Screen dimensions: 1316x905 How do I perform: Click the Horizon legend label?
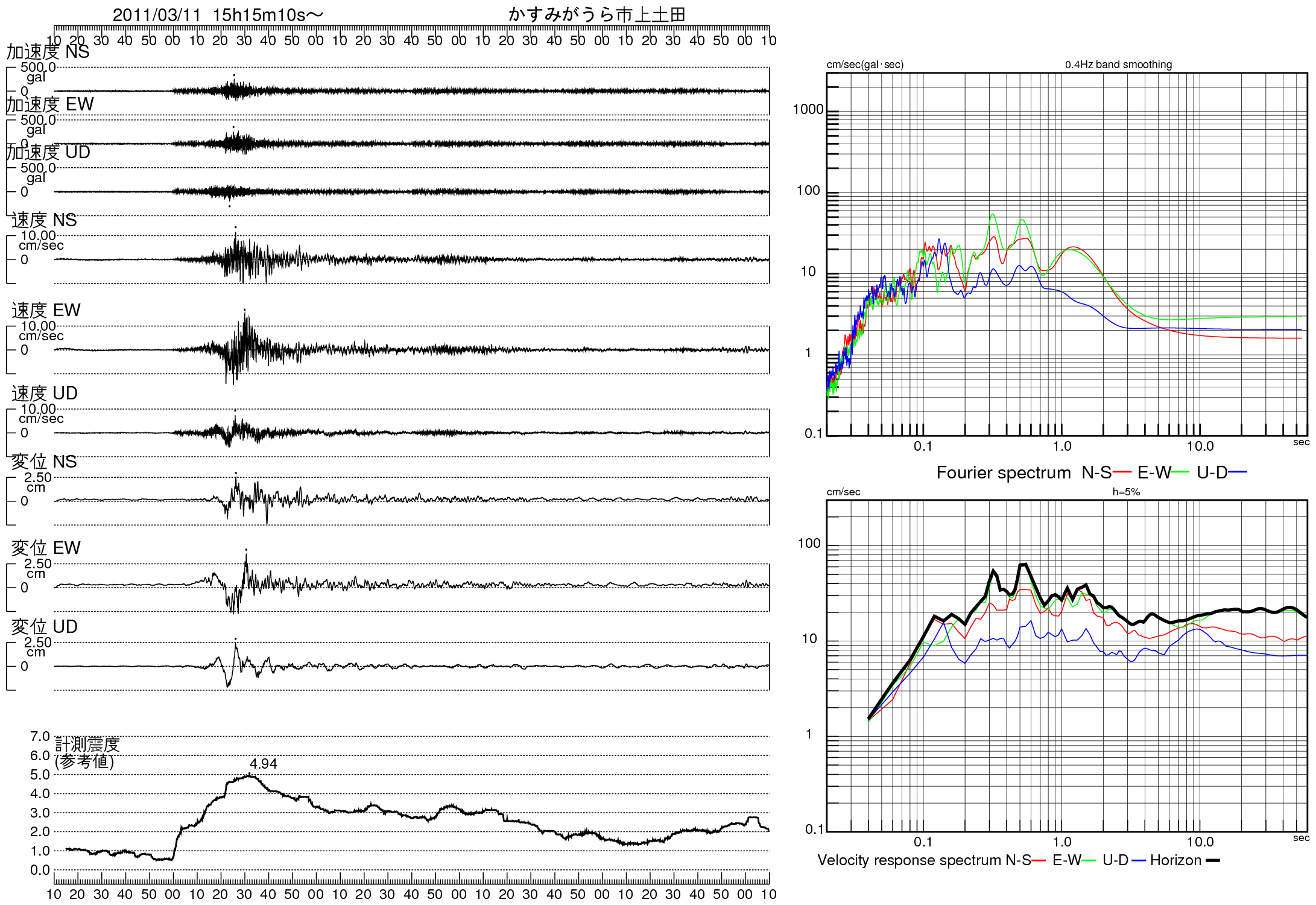[1175, 860]
